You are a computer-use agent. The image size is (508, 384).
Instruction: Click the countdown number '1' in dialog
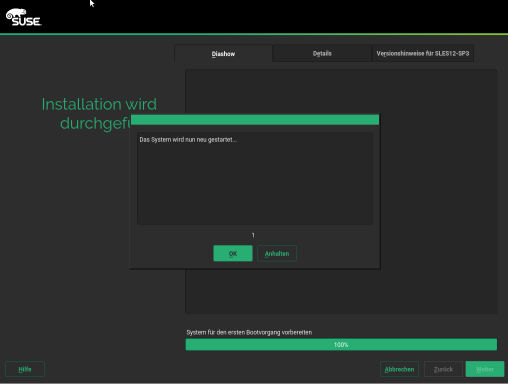(x=253, y=235)
